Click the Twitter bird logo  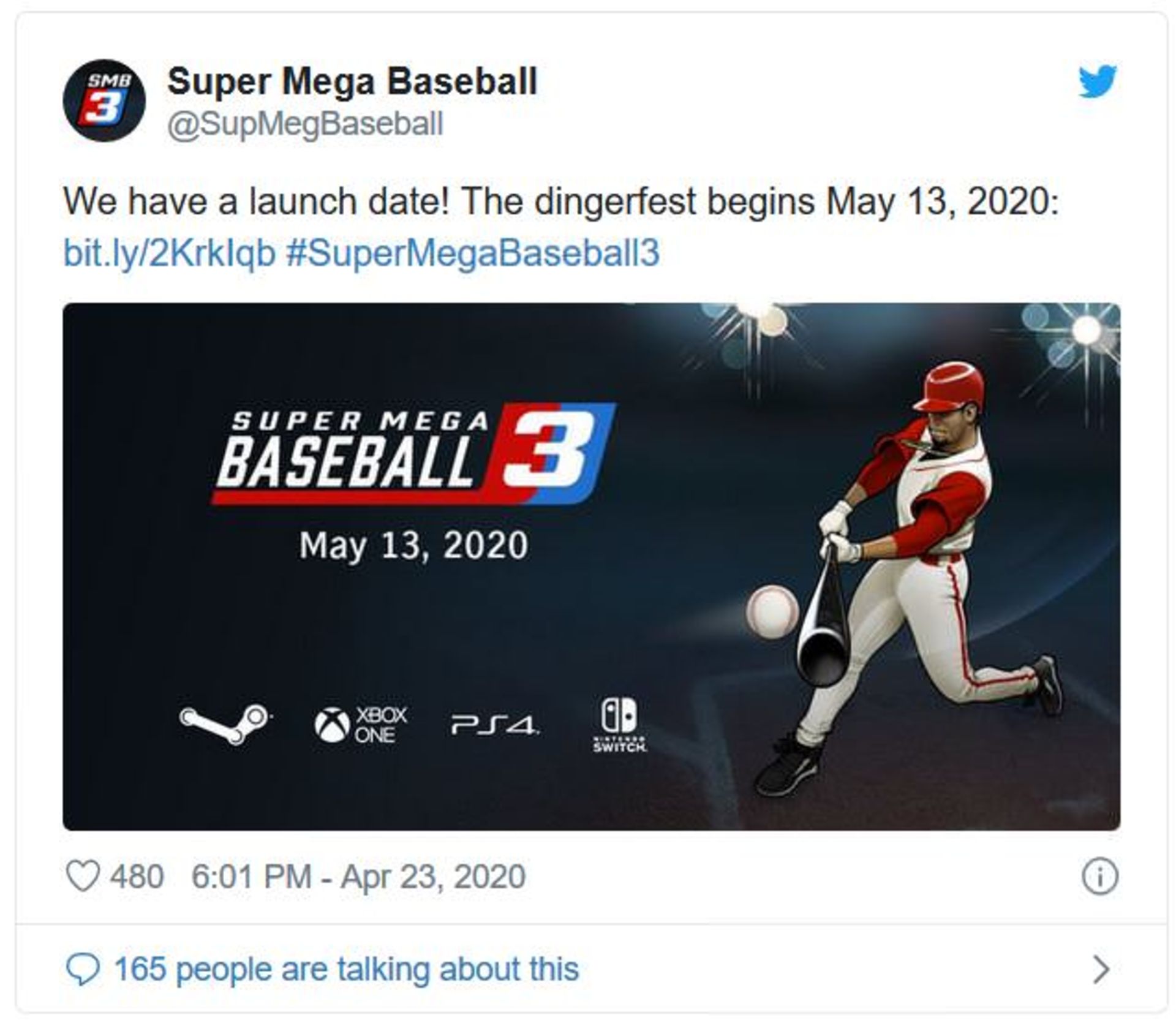1098,81
